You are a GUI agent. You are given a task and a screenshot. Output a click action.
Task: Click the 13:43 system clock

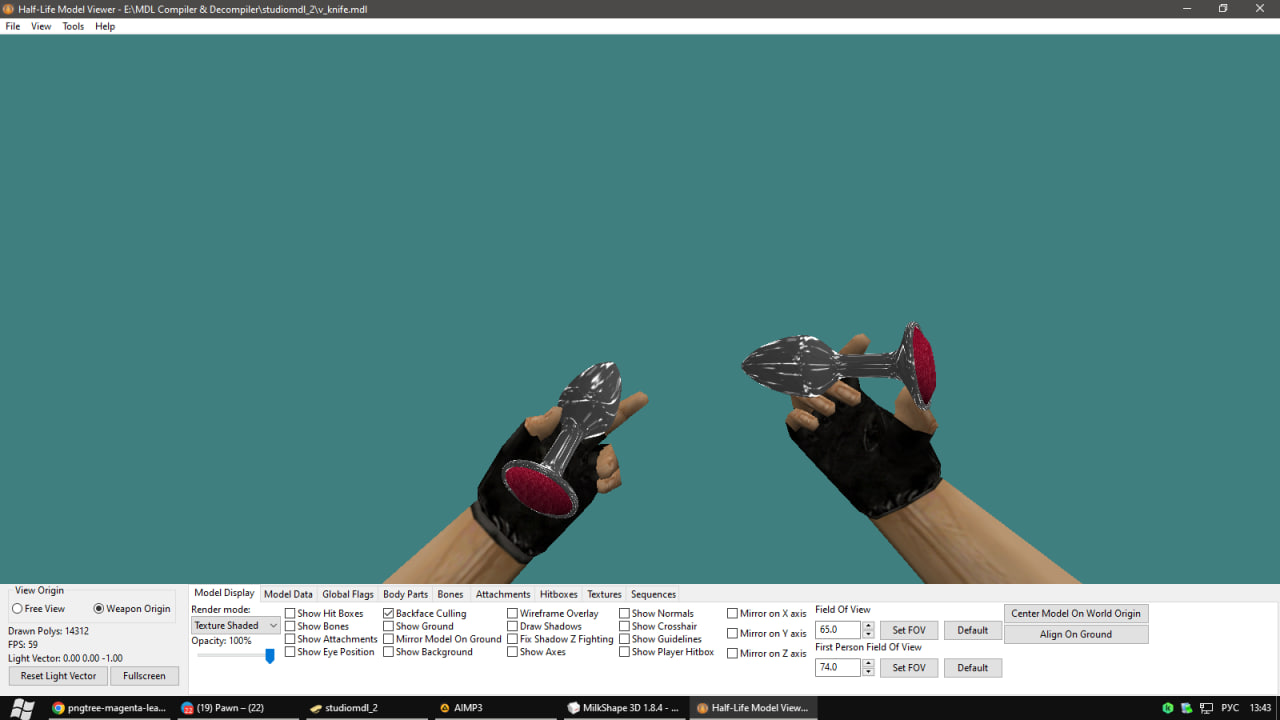pos(1260,708)
